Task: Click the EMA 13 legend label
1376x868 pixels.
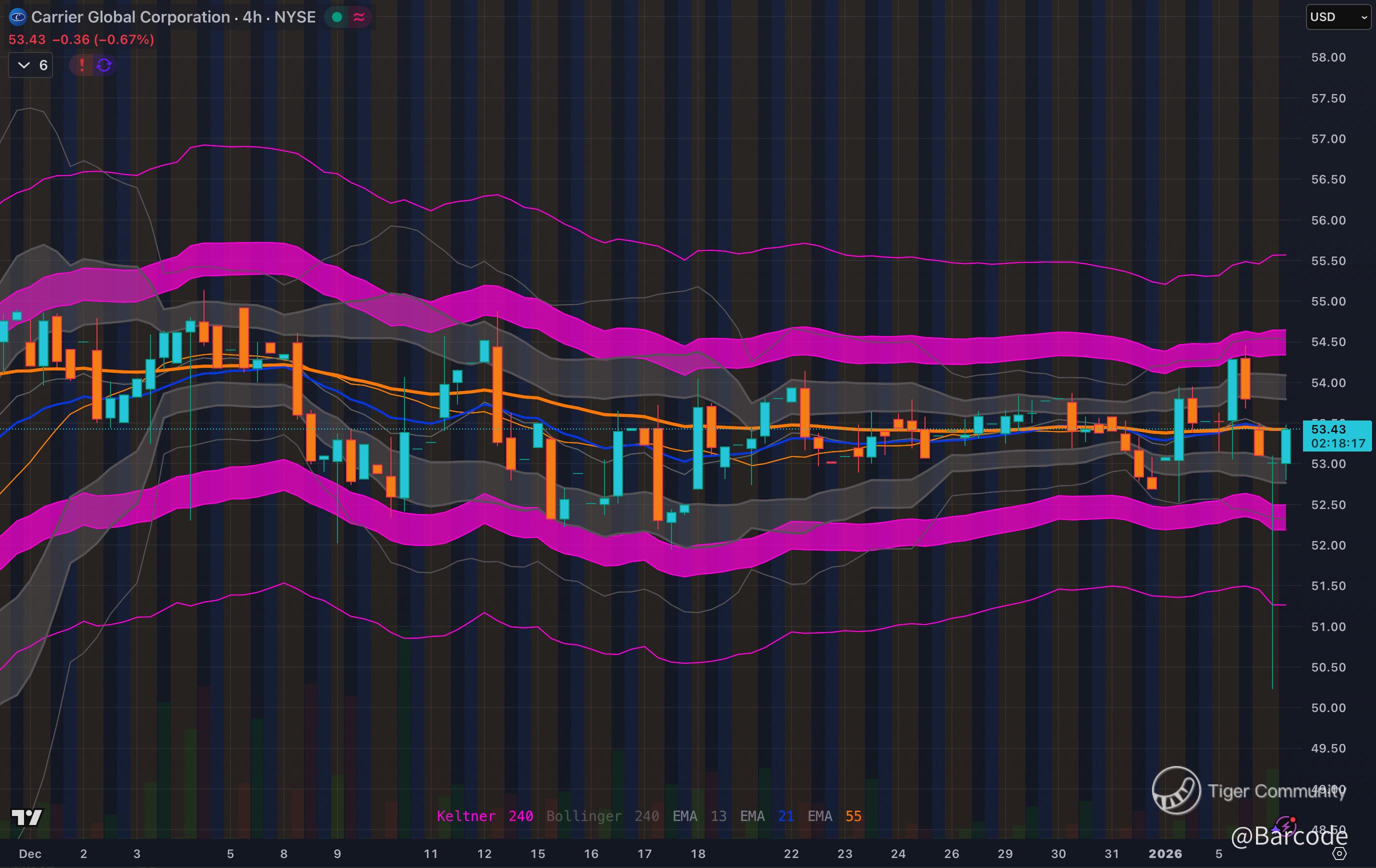Action: pyautogui.click(x=699, y=816)
